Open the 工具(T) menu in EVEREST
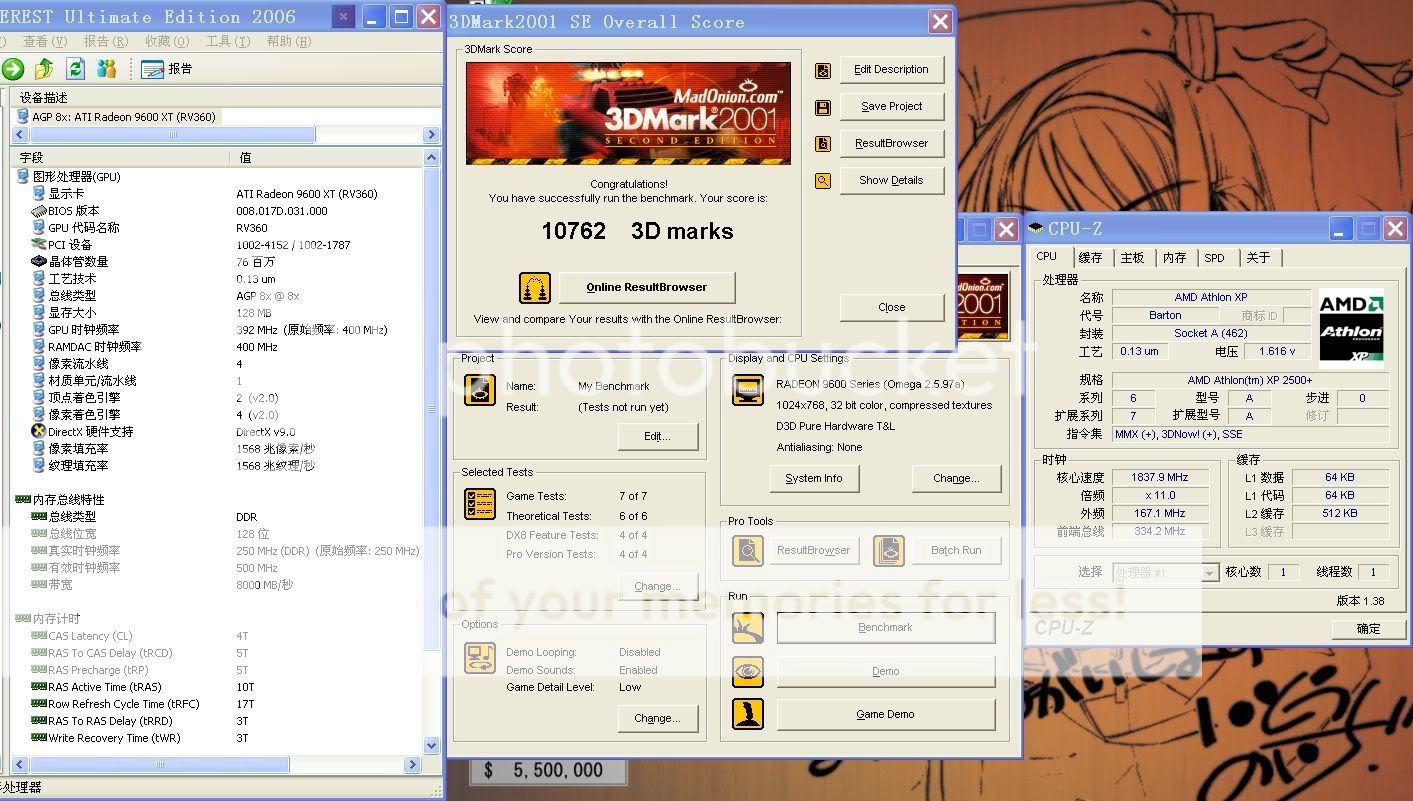Image resolution: width=1413 pixels, height=801 pixels. (228, 41)
